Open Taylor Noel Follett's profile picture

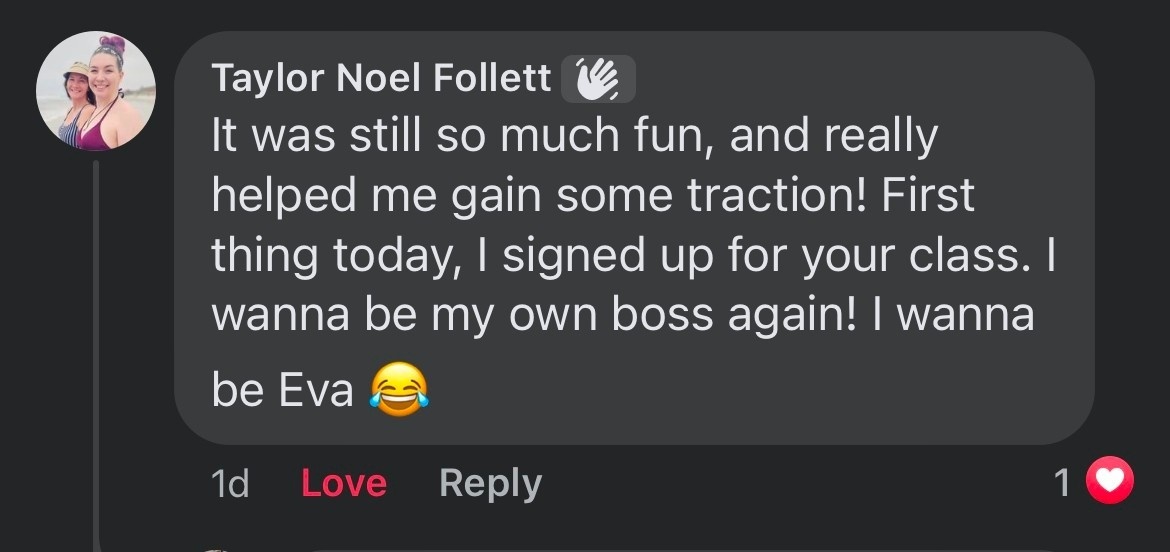(96, 91)
